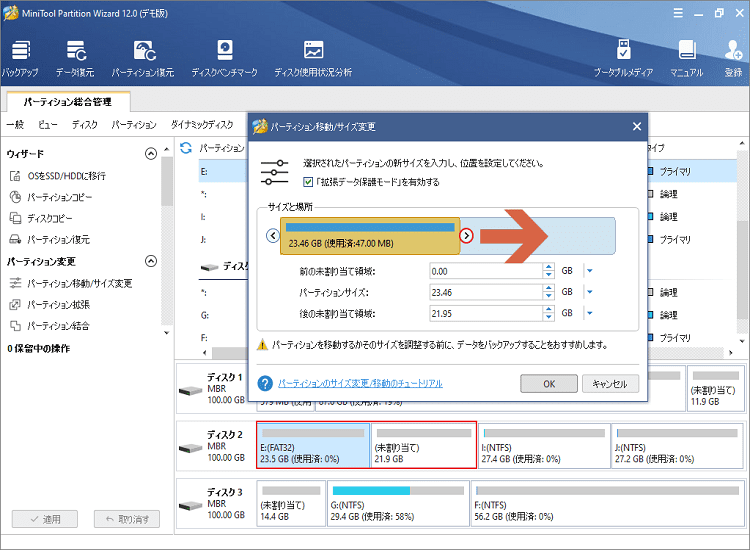Open Disk Usage Analyzer (ディスク使用状況分析)
Viewport: 750px width, 550px height.
click(x=313, y=58)
